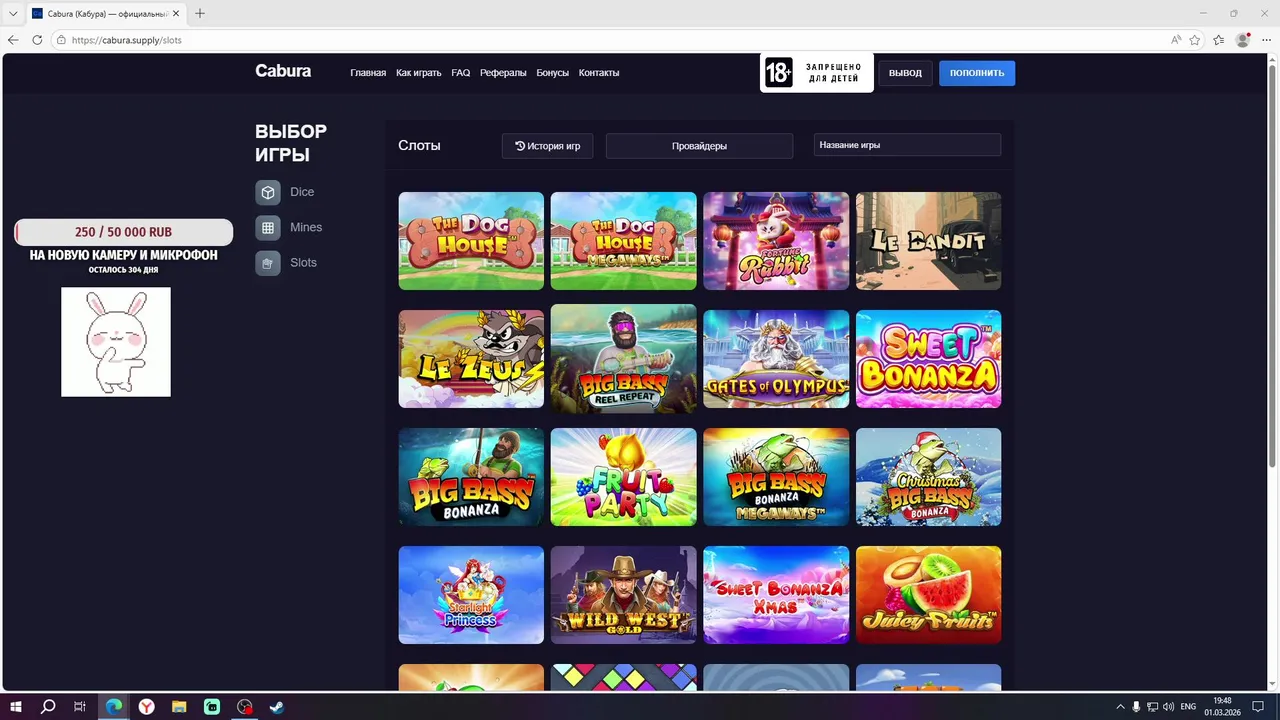Play the Sweet Bonanza Xmas slot
This screenshot has height=720, width=1280.
776,595
